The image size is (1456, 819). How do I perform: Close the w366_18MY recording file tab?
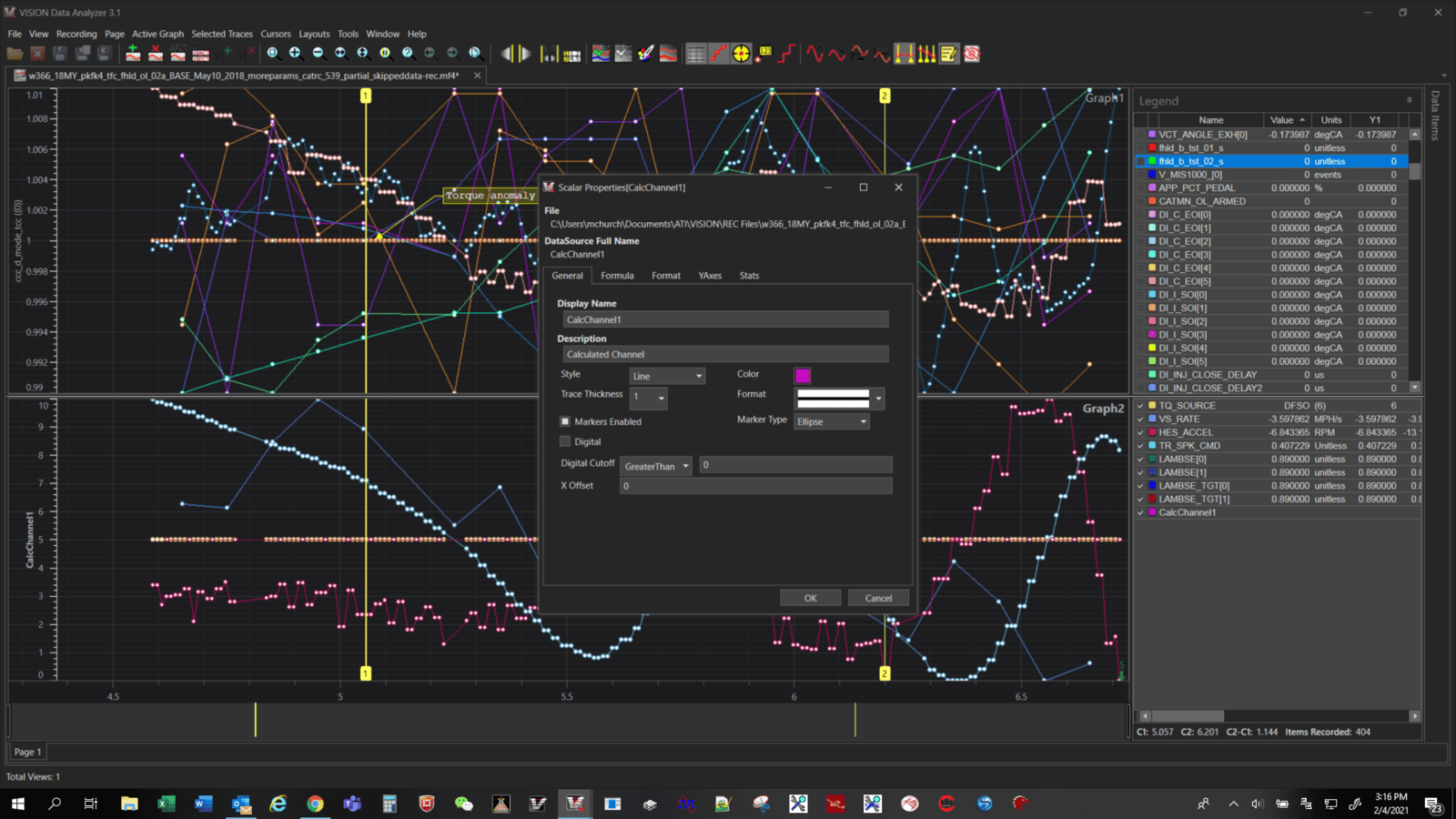[x=477, y=76]
